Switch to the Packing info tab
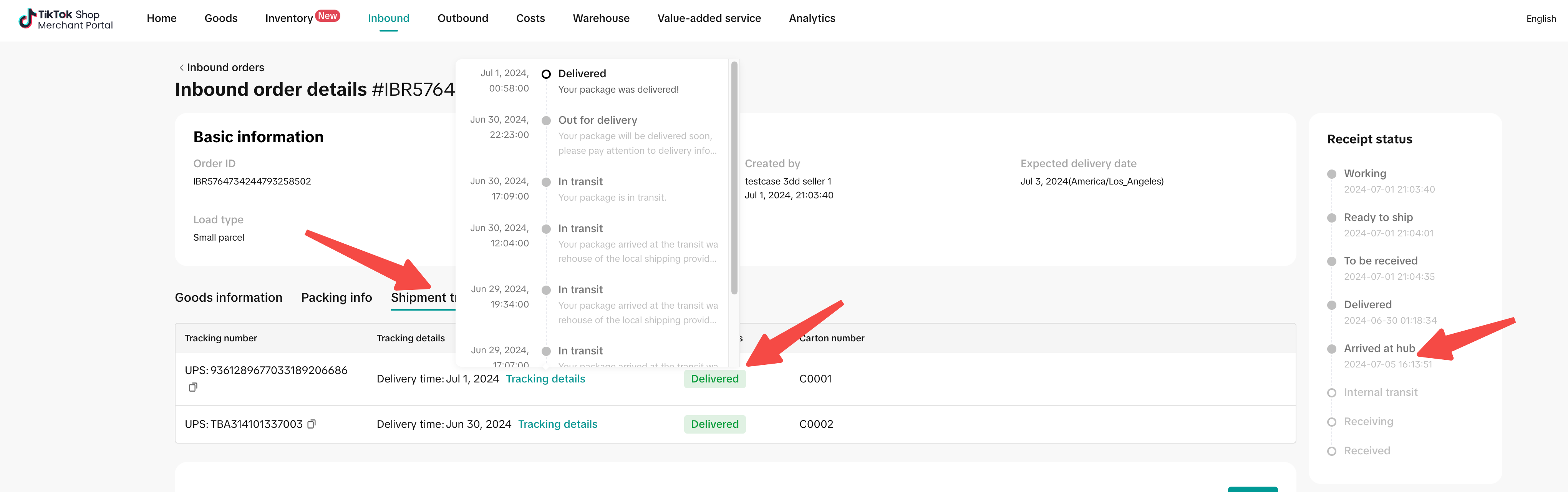1568x492 pixels. tap(336, 298)
